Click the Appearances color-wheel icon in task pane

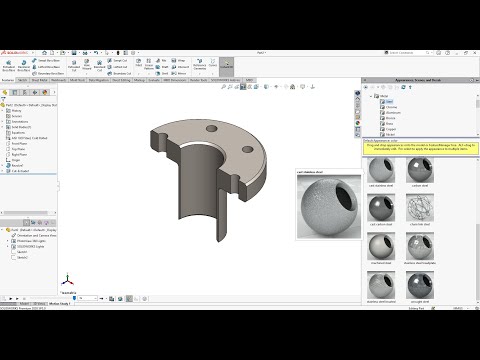click(357, 123)
